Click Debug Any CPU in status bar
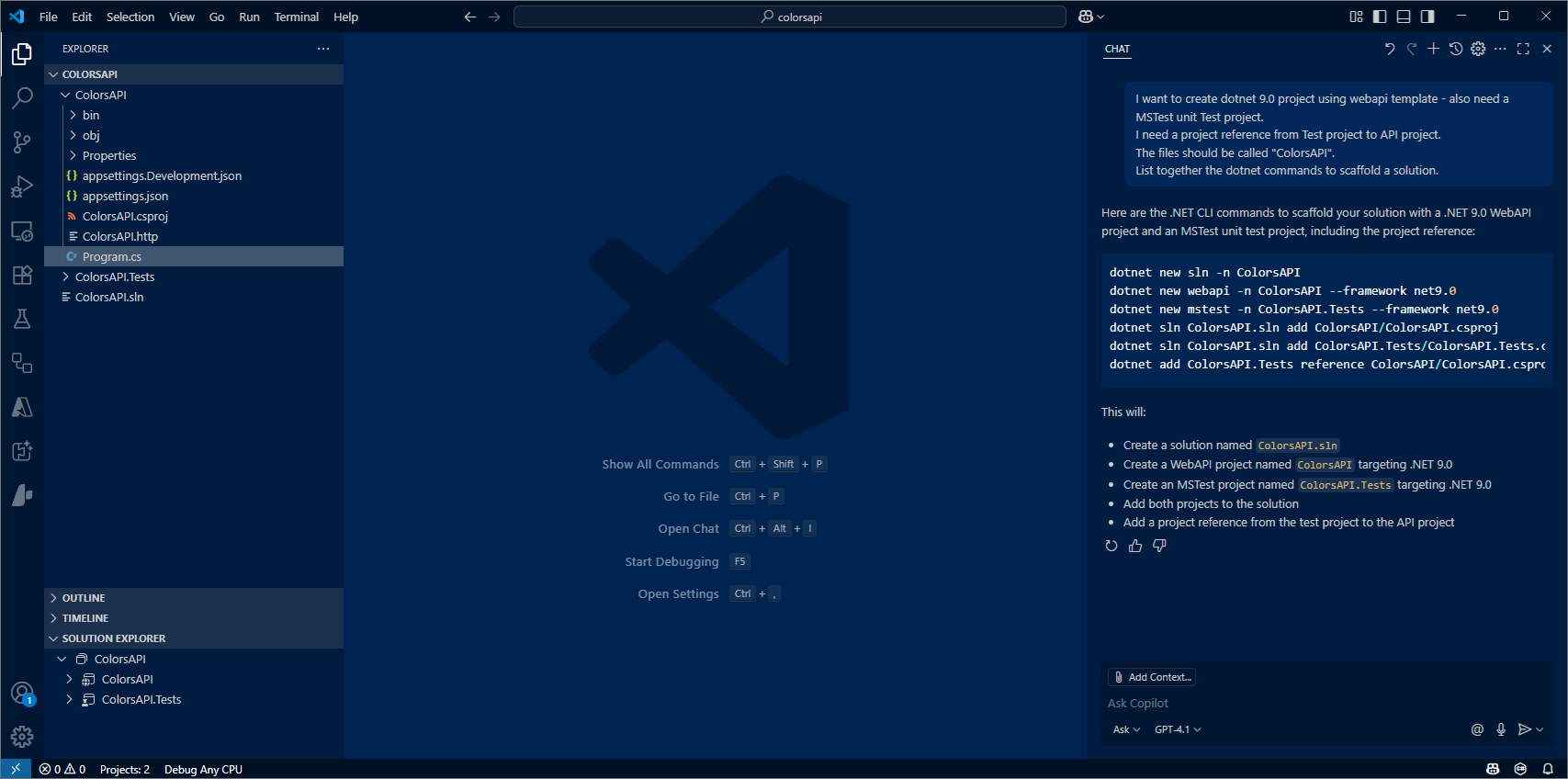Image resolution: width=1568 pixels, height=779 pixels. coord(203,770)
